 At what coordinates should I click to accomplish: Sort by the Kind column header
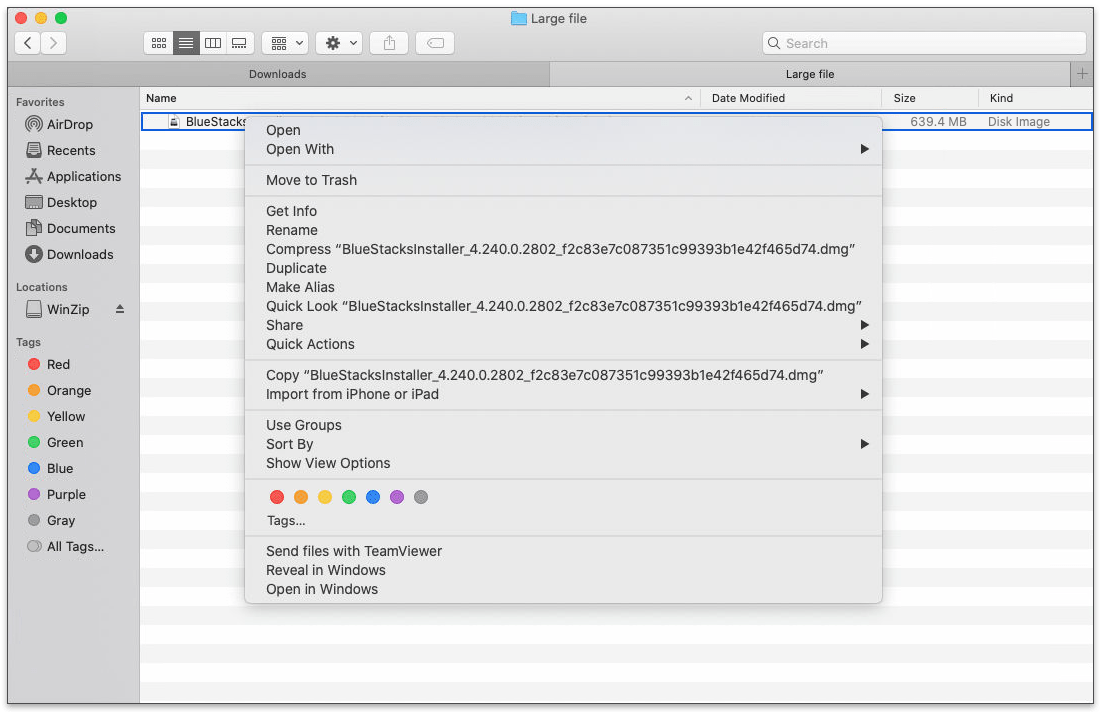click(1036, 98)
